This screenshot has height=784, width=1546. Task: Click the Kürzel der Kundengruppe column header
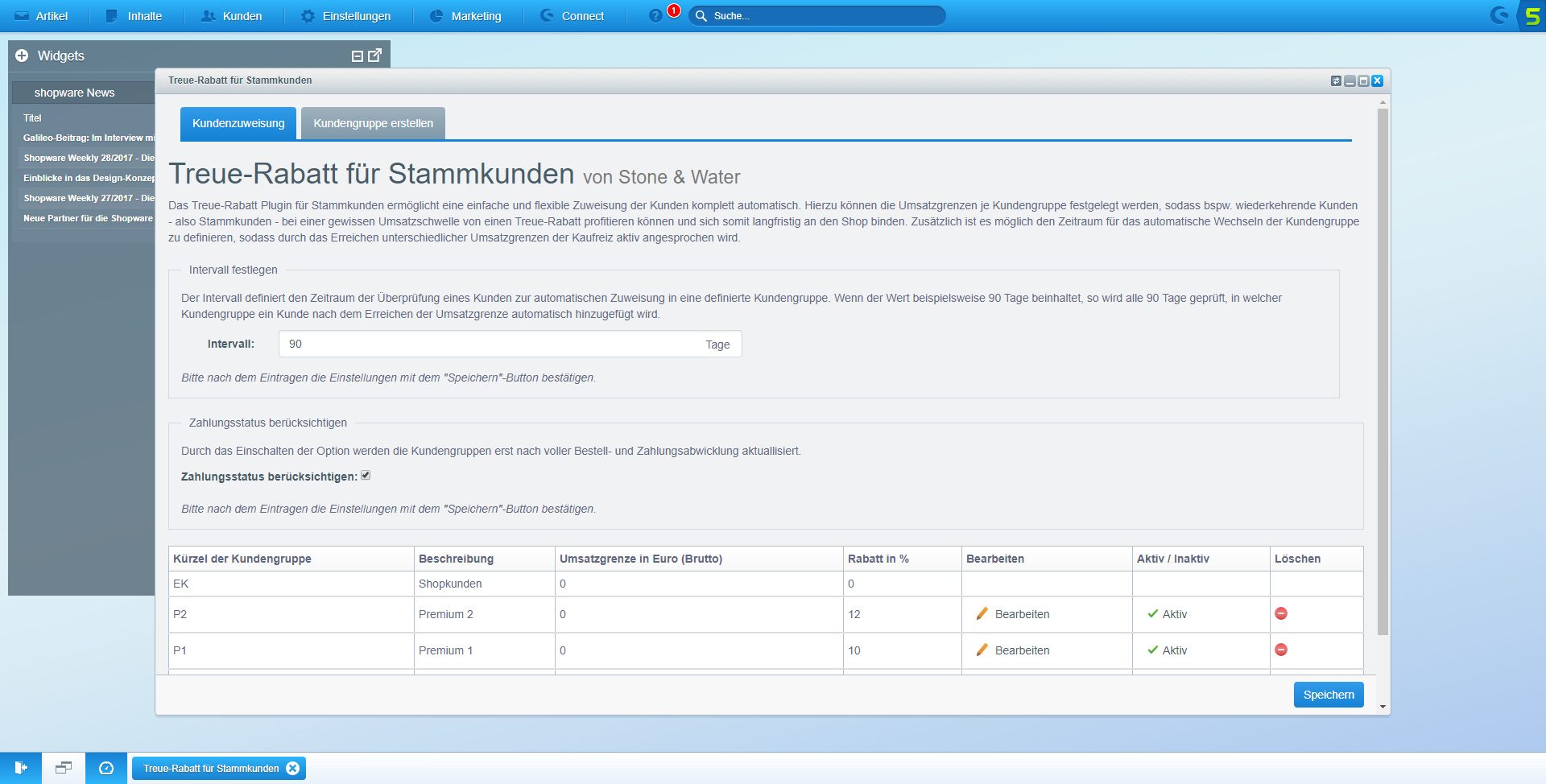click(291, 559)
